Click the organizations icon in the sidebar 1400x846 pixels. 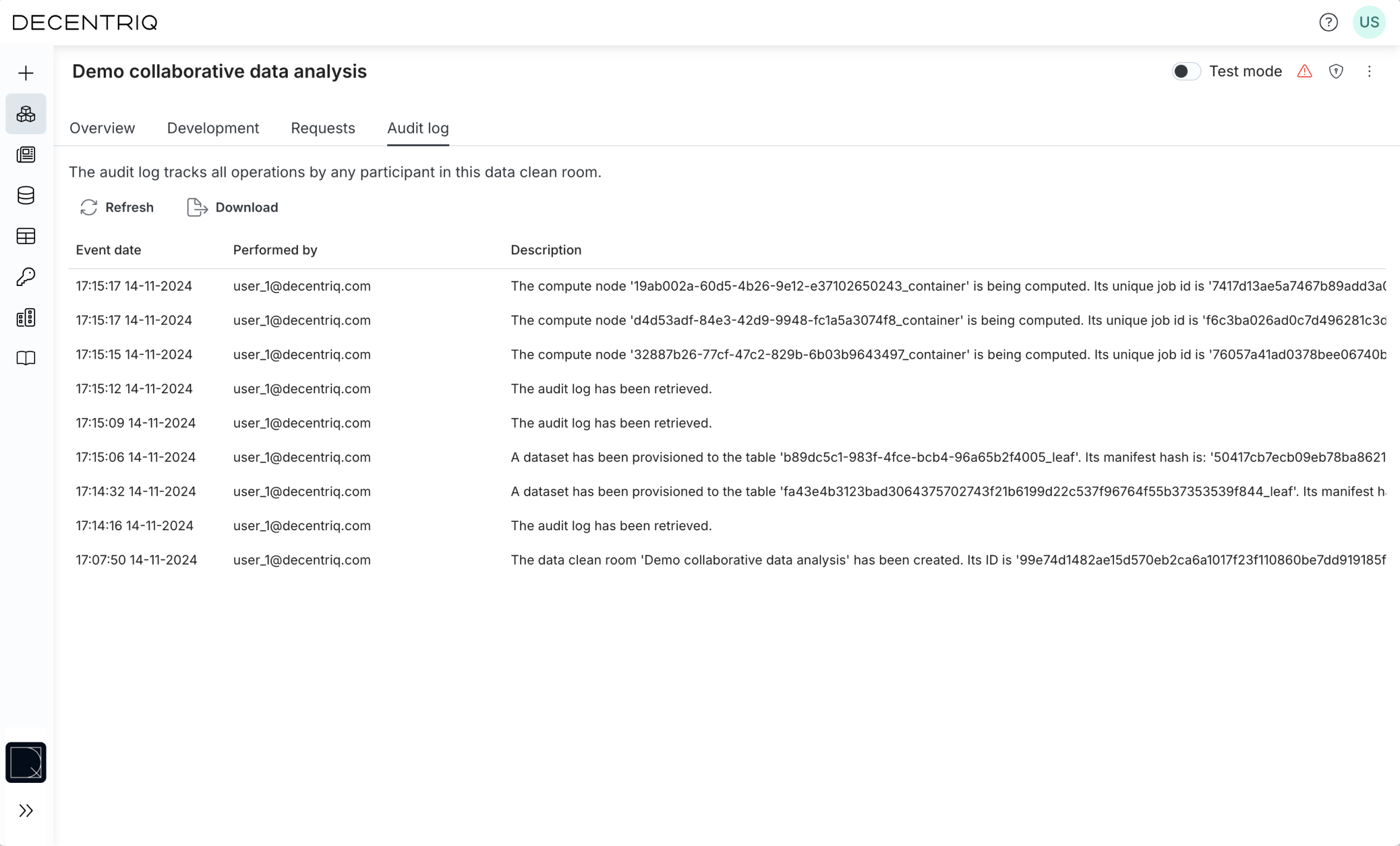26,317
